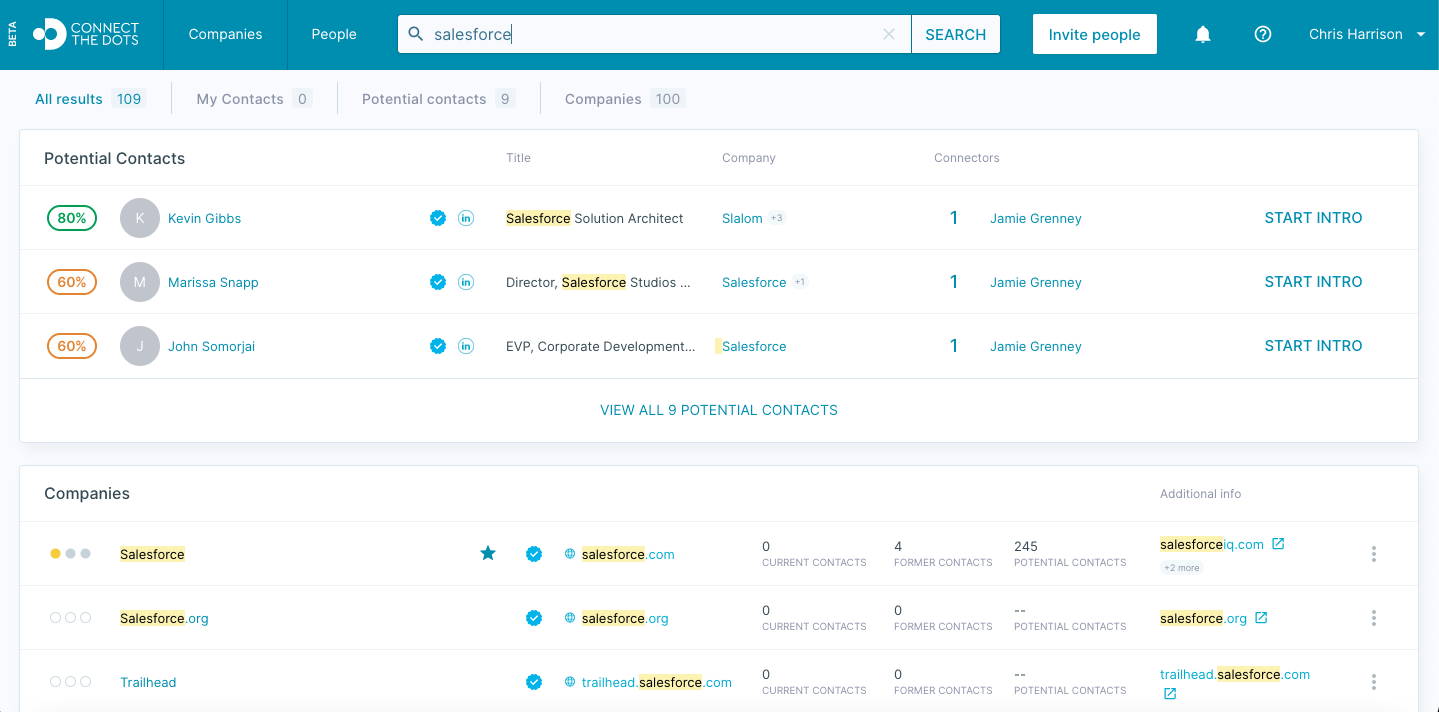The width and height of the screenshot is (1439, 712).
Task: Click Trailhead verified badge
Action: 534,682
